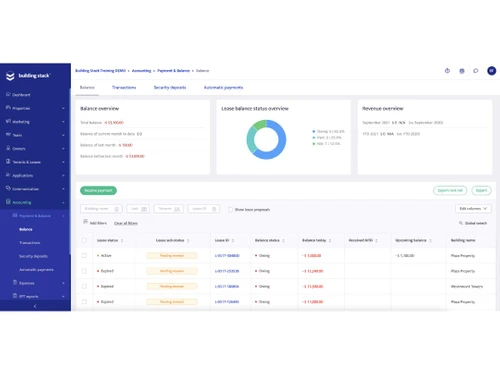Click the Tenants filter field
The width and height of the screenshot is (500, 375).
click(169, 209)
